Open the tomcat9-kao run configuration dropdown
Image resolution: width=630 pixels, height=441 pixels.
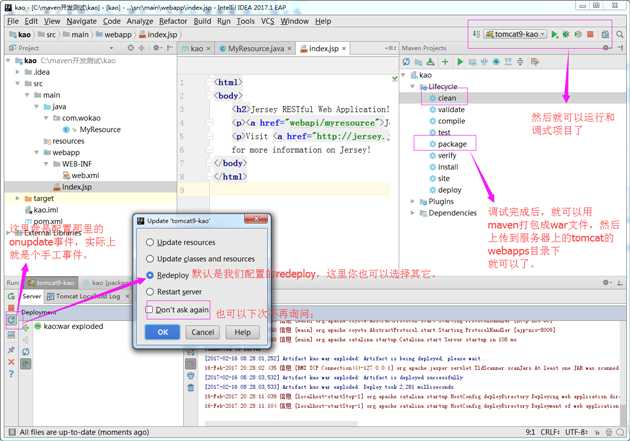tap(516, 35)
